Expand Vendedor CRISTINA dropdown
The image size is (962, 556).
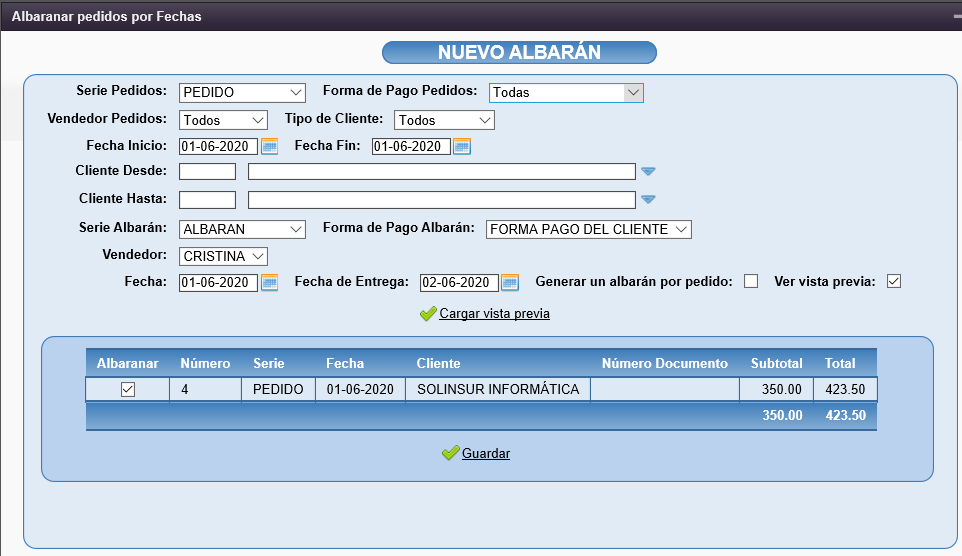click(x=224, y=257)
